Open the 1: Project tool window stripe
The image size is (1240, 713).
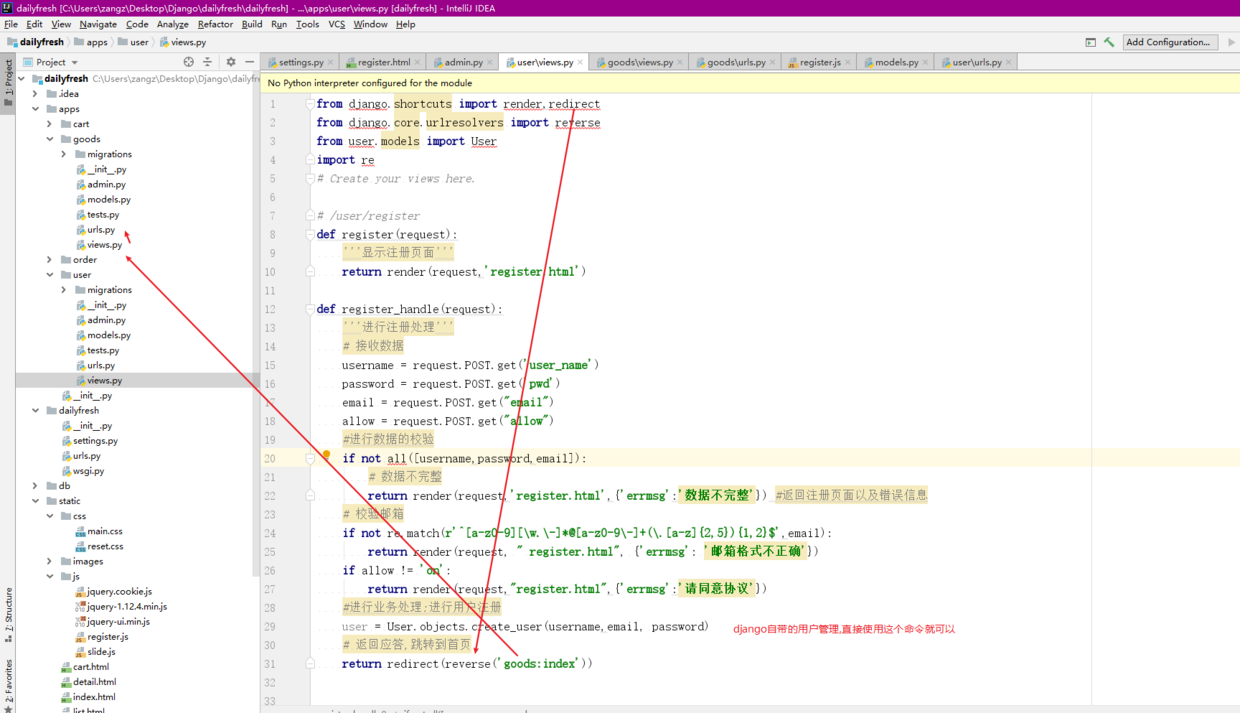pyautogui.click(x=8, y=84)
